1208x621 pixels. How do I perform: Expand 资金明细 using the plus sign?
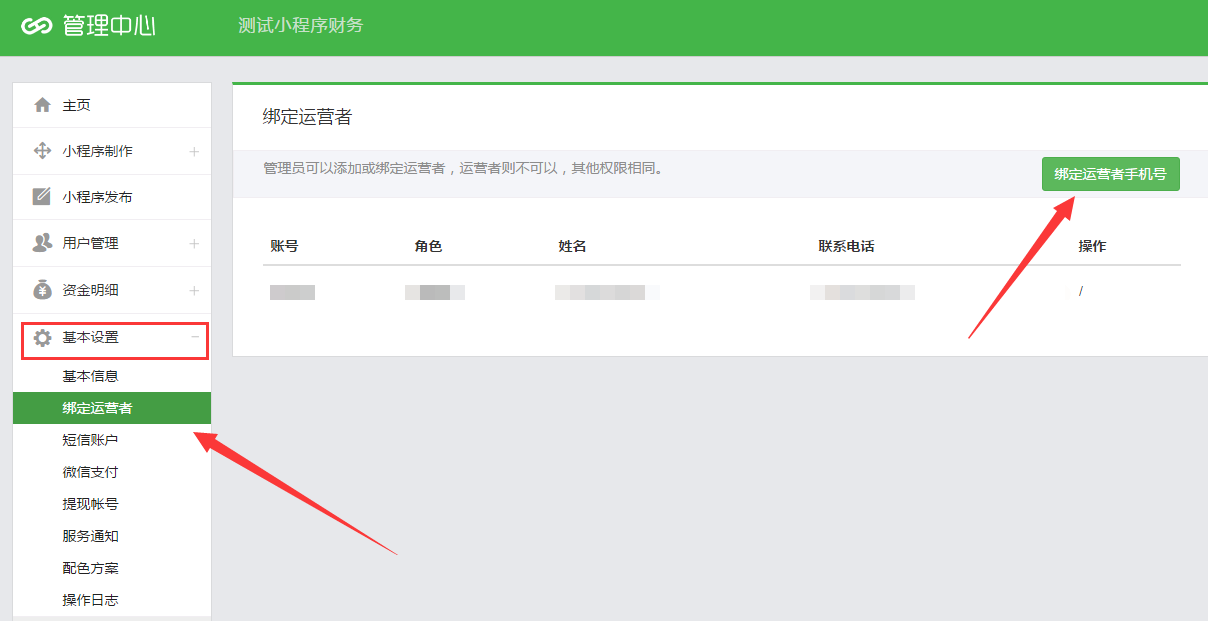[194, 291]
